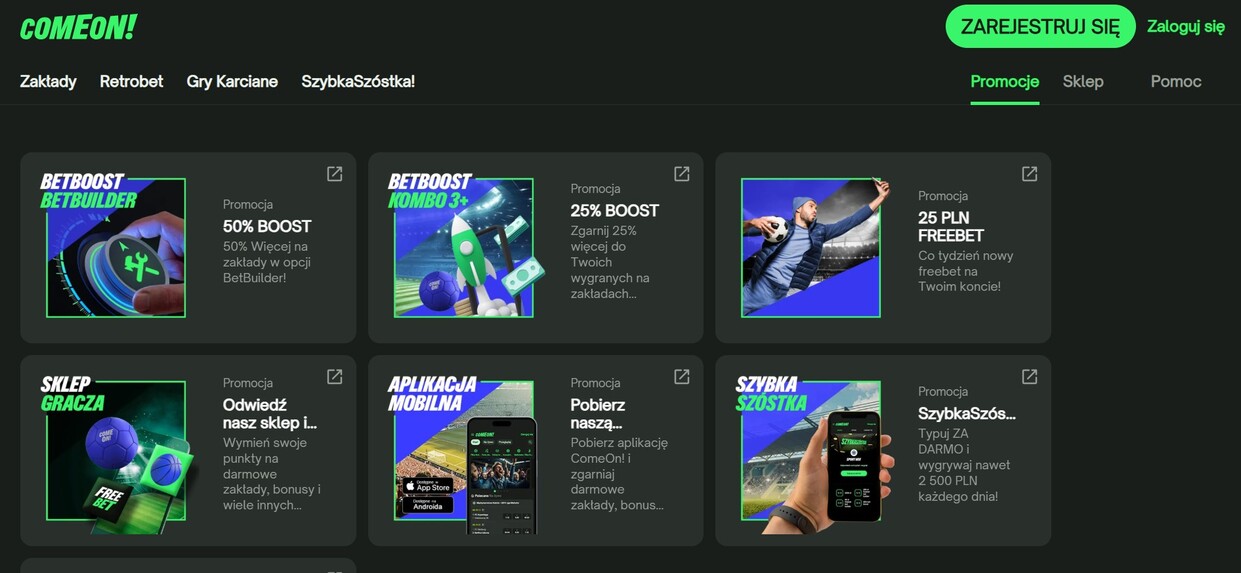Click text 'Typuj ZA DARMO i wygrywaj nawet 2 500 PLN'
1241x573 pixels.
964,465
